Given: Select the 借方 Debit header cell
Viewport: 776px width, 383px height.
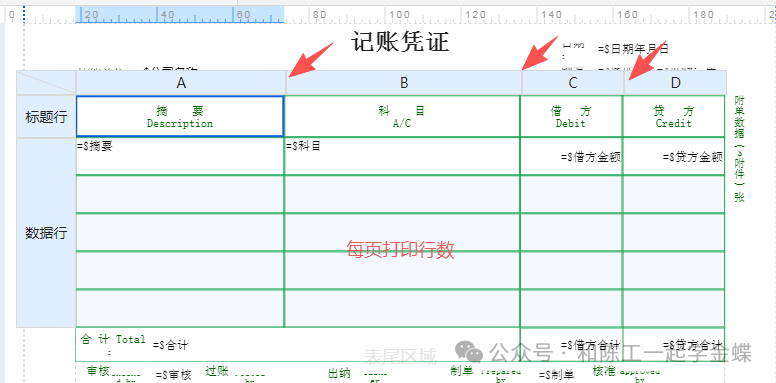Looking at the screenshot, I should click(571, 116).
